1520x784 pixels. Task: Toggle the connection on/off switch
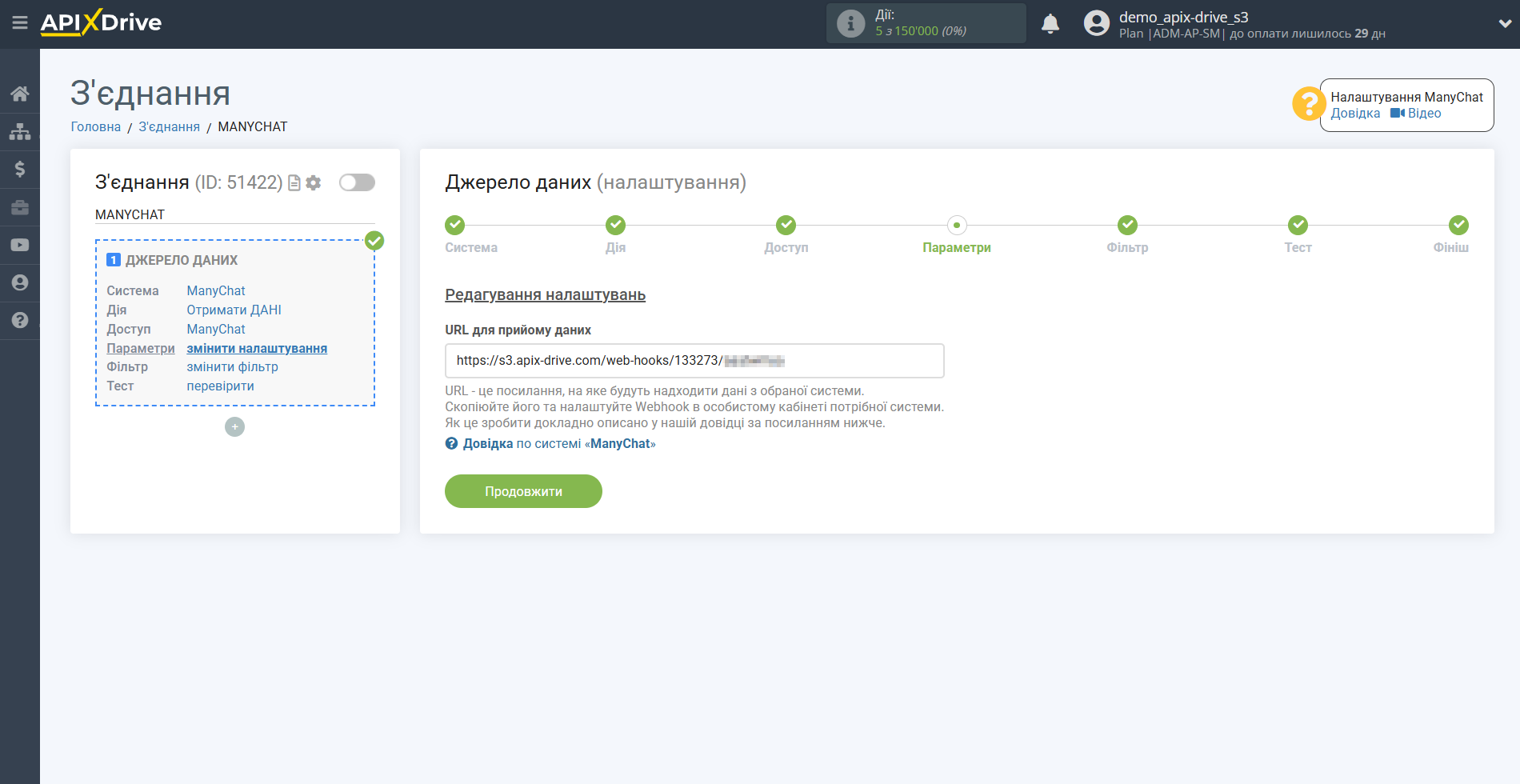coord(357,182)
